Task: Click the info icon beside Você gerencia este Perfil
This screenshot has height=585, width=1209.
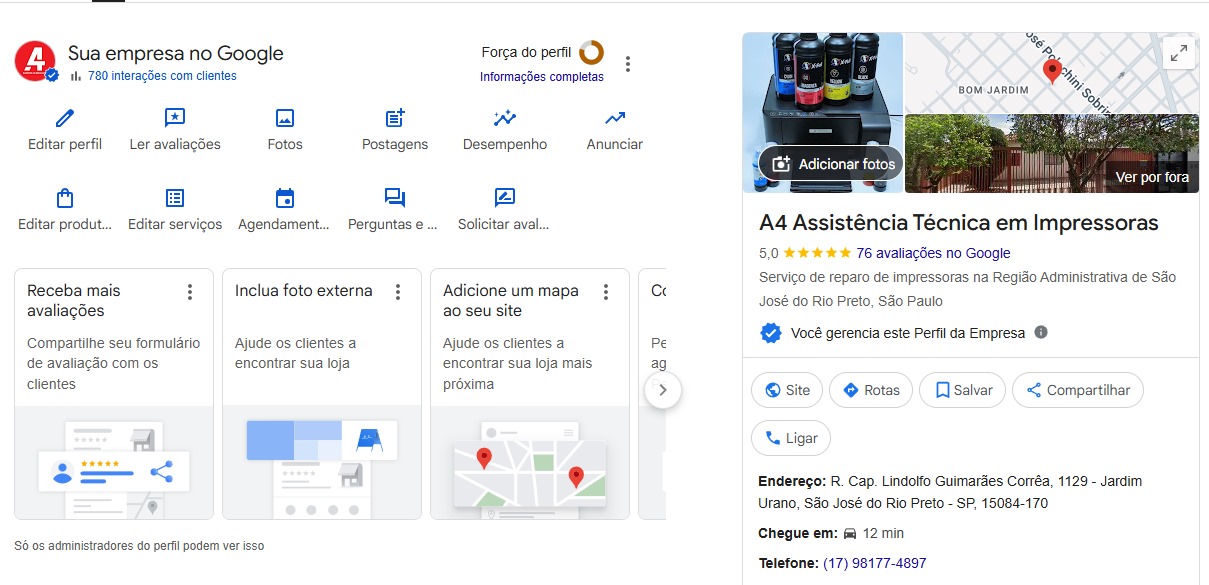Action: tap(1041, 332)
